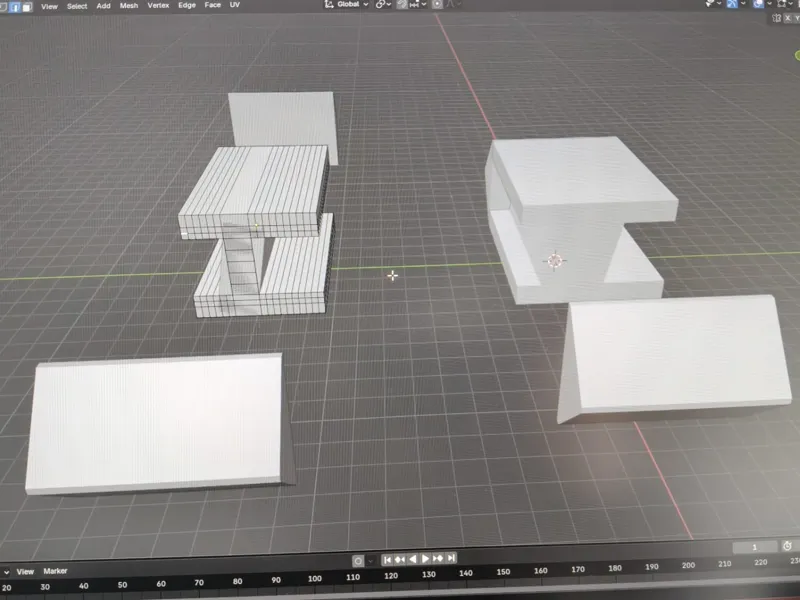
Task: Toggle the auto keying record button
Action: pos(358,561)
